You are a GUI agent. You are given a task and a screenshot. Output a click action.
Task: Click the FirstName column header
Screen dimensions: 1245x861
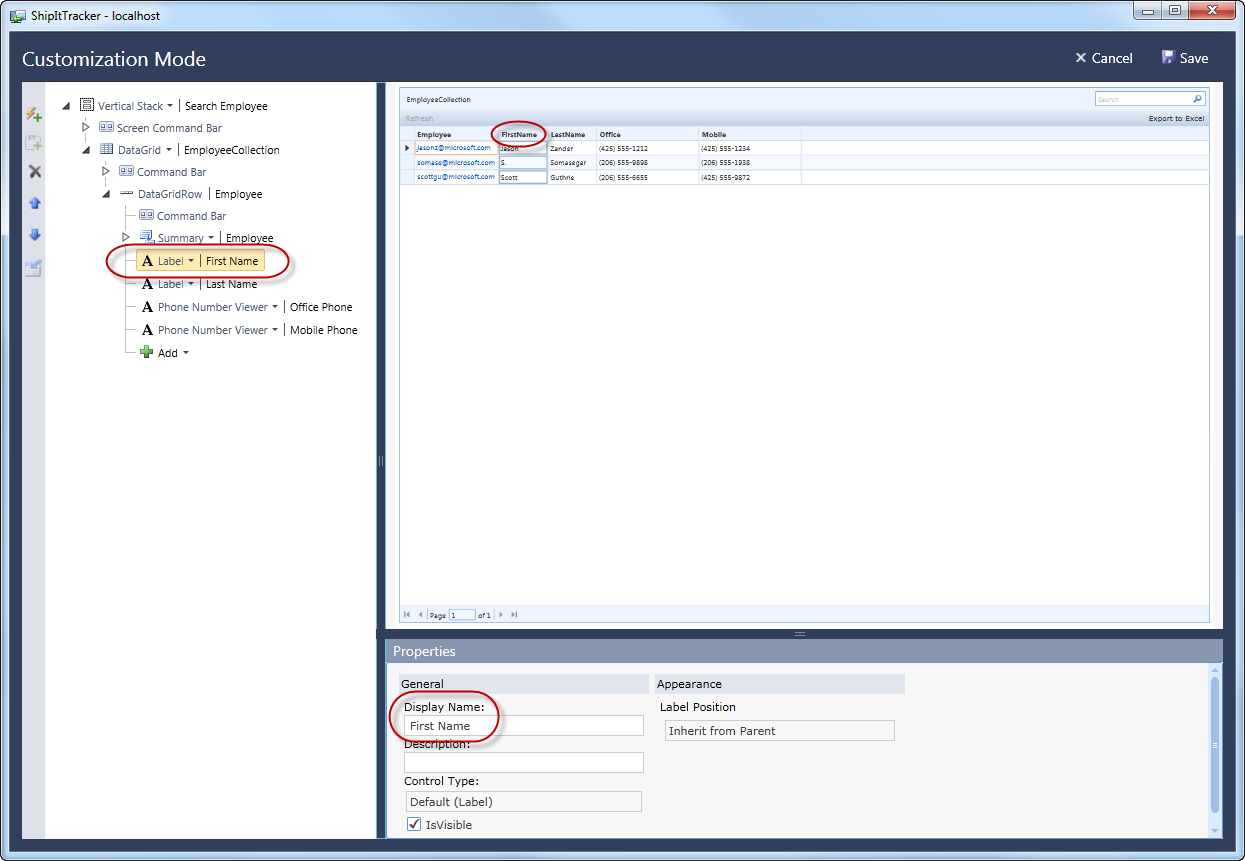click(x=518, y=134)
